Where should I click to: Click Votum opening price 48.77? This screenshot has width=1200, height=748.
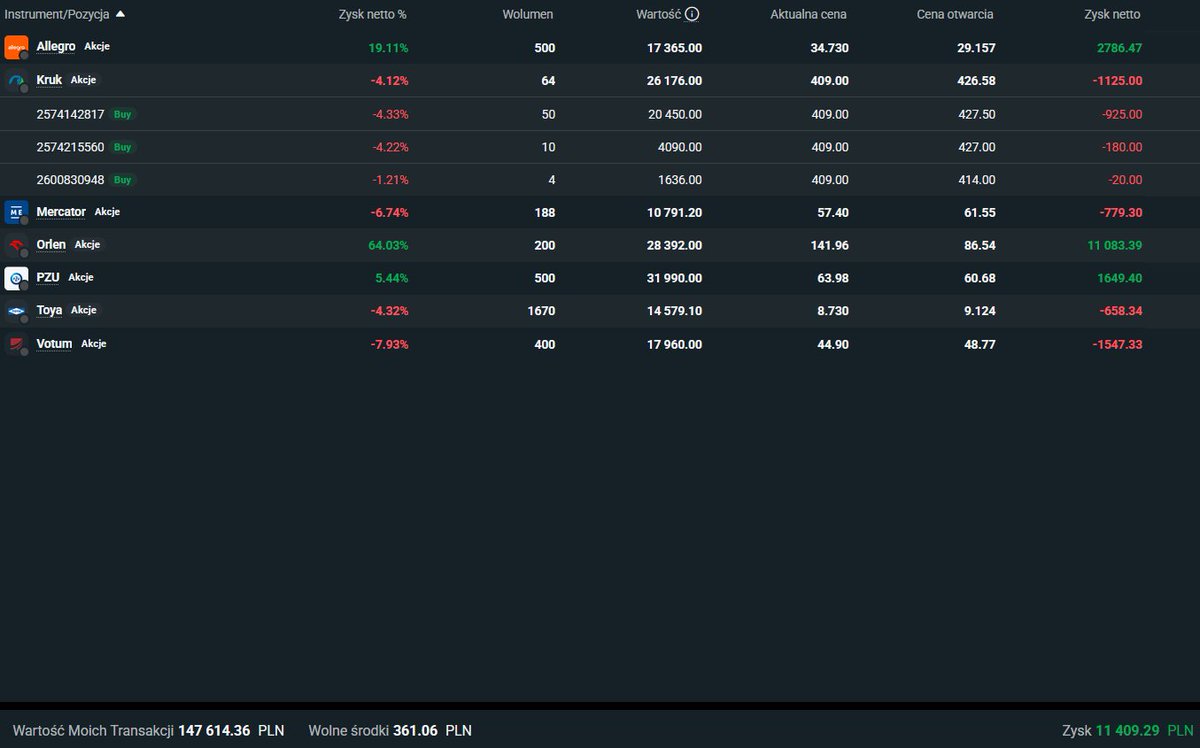(x=979, y=344)
